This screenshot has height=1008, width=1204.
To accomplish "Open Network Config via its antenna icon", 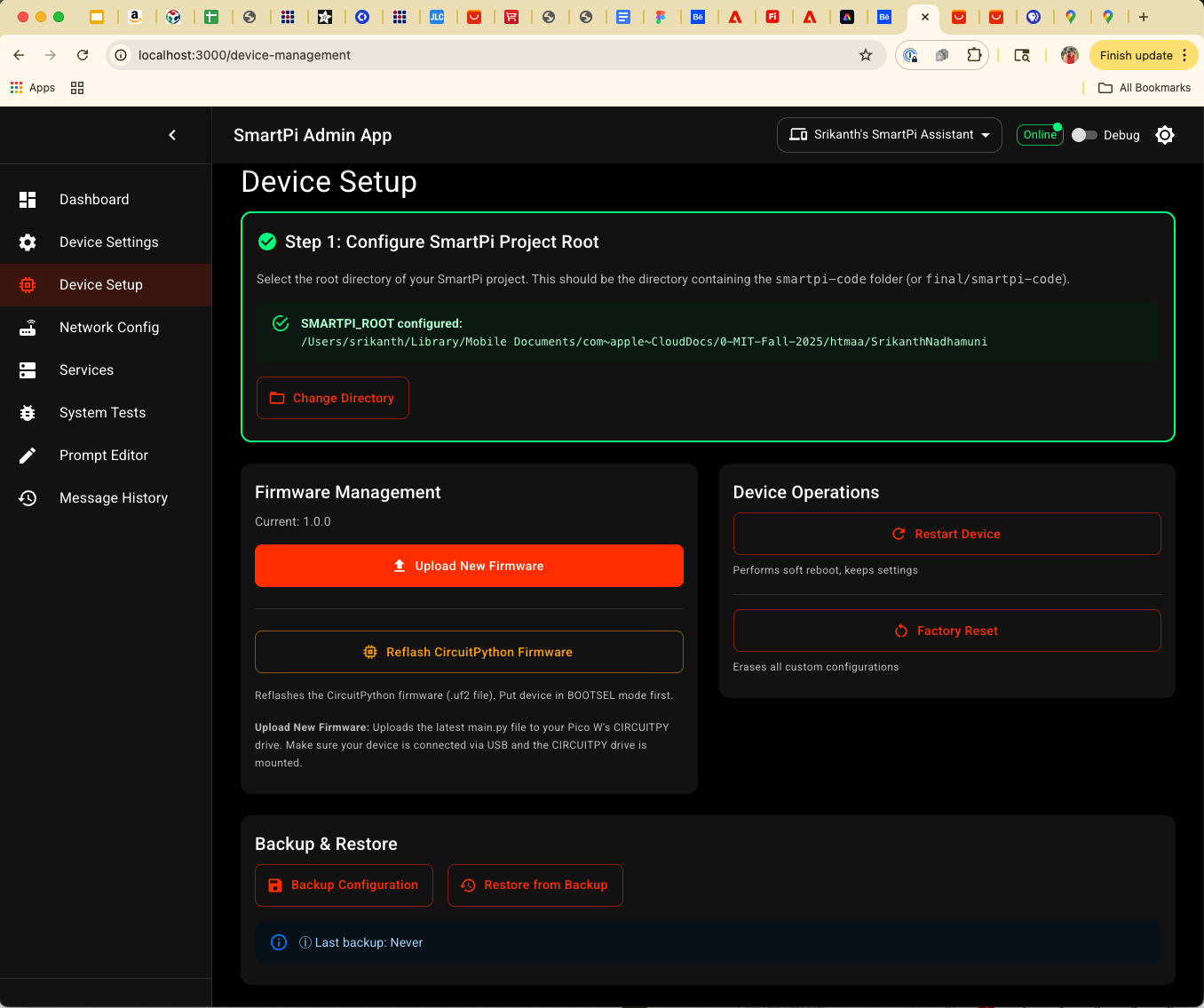I will 28,327.
